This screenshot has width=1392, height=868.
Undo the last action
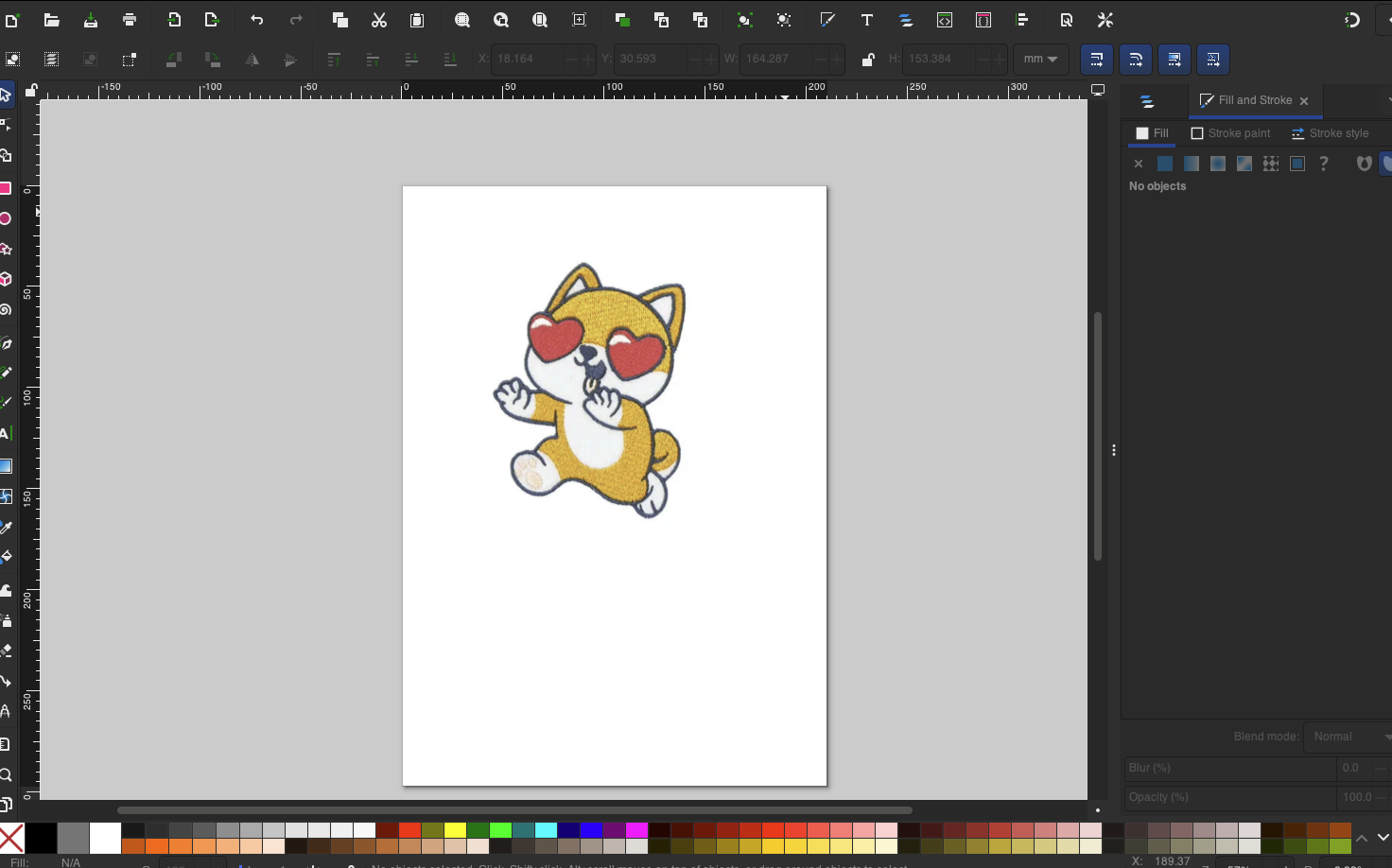click(x=256, y=20)
